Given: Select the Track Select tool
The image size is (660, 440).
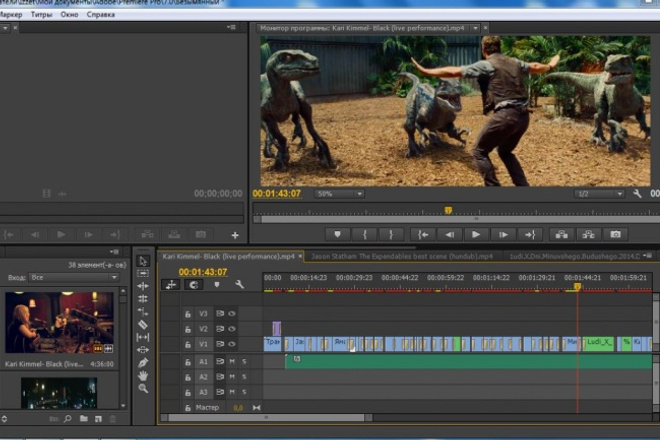Looking at the screenshot, I should coord(143,274).
